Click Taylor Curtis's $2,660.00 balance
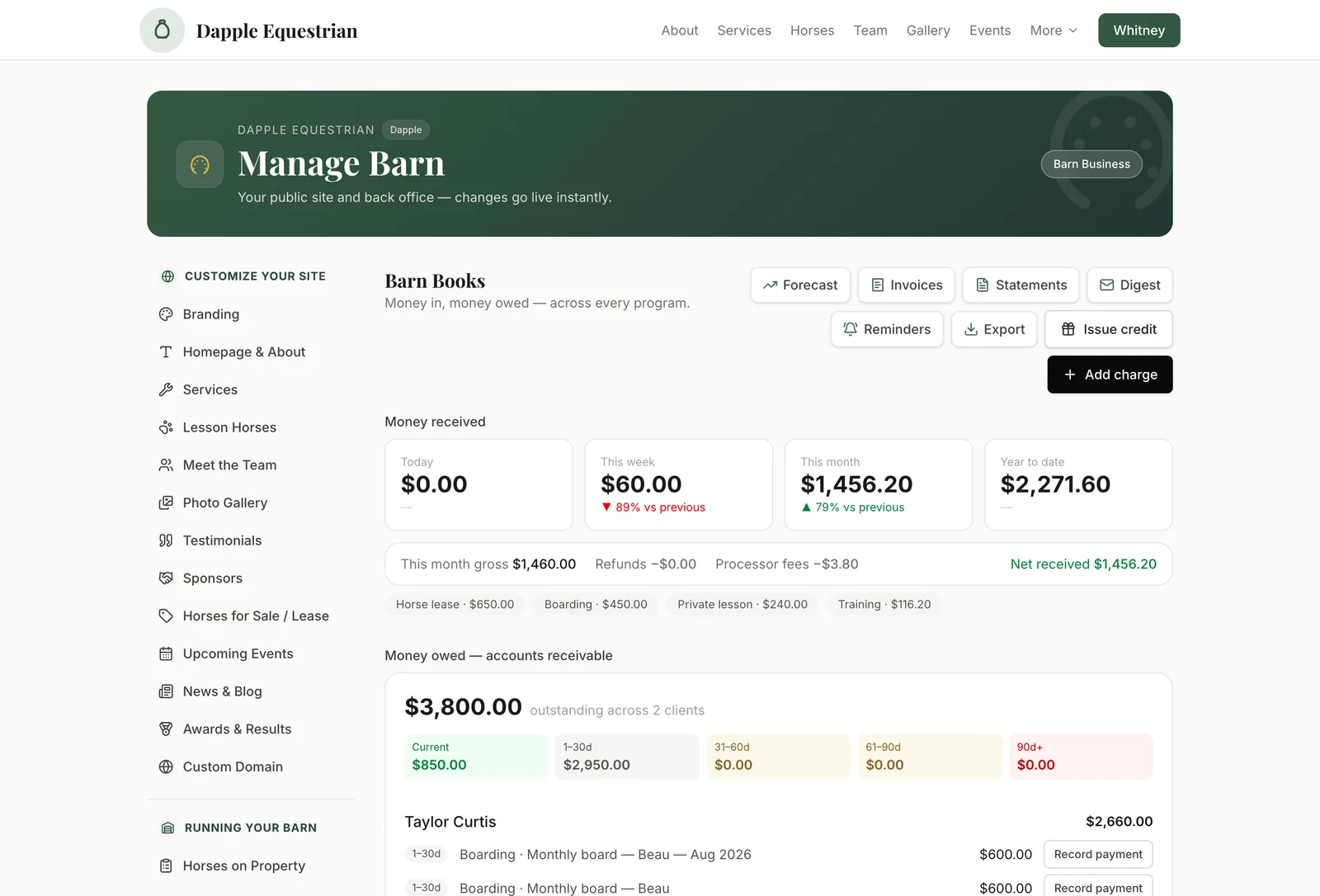The height and width of the screenshot is (896, 1320). coord(1120,822)
